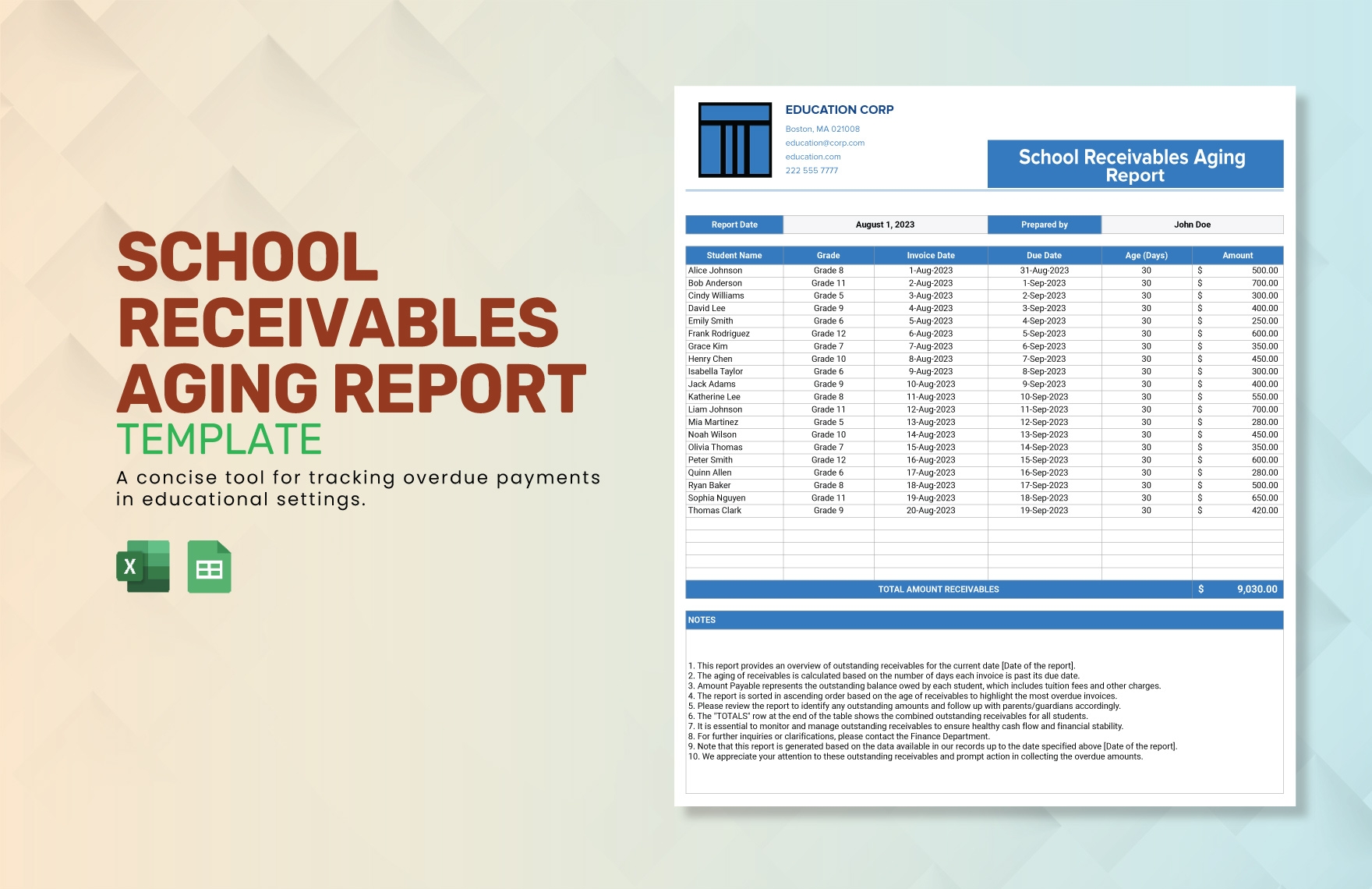This screenshot has width=1372, height=889.
Task: Select the Grace Kim name cell
Action: 734,346
